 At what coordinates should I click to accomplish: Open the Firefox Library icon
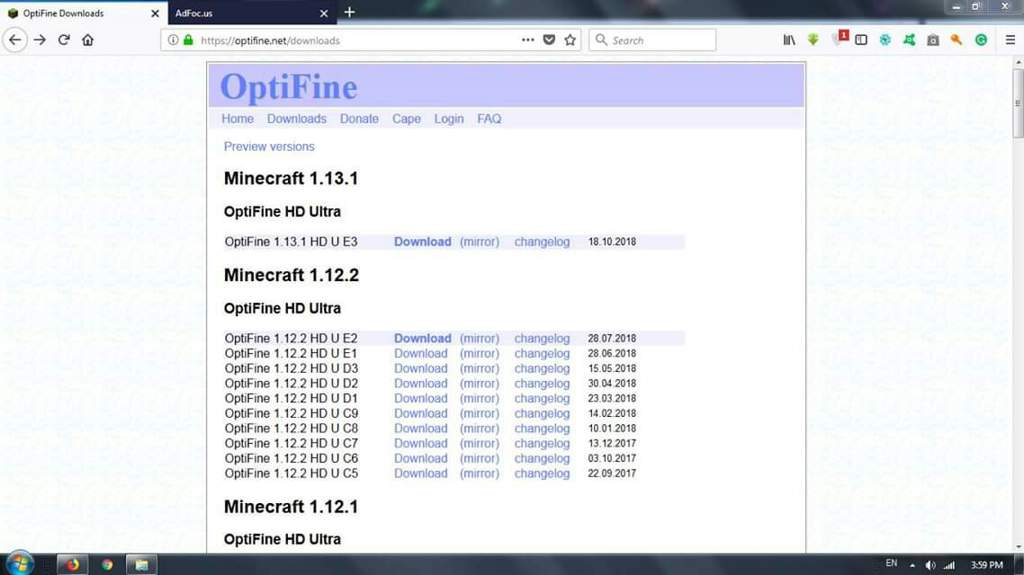pos(789,40)
